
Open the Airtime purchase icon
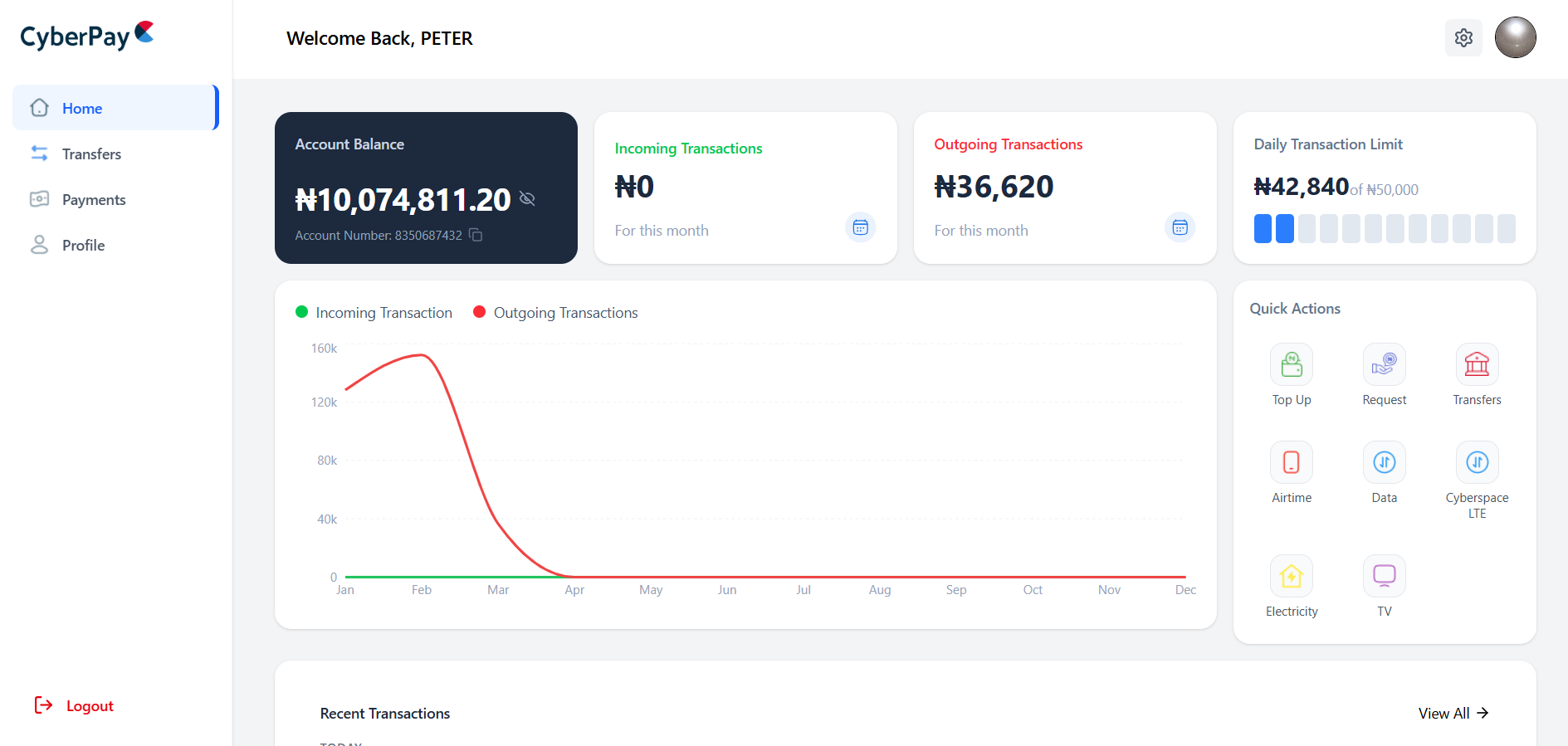click(x=1291, y=462)
